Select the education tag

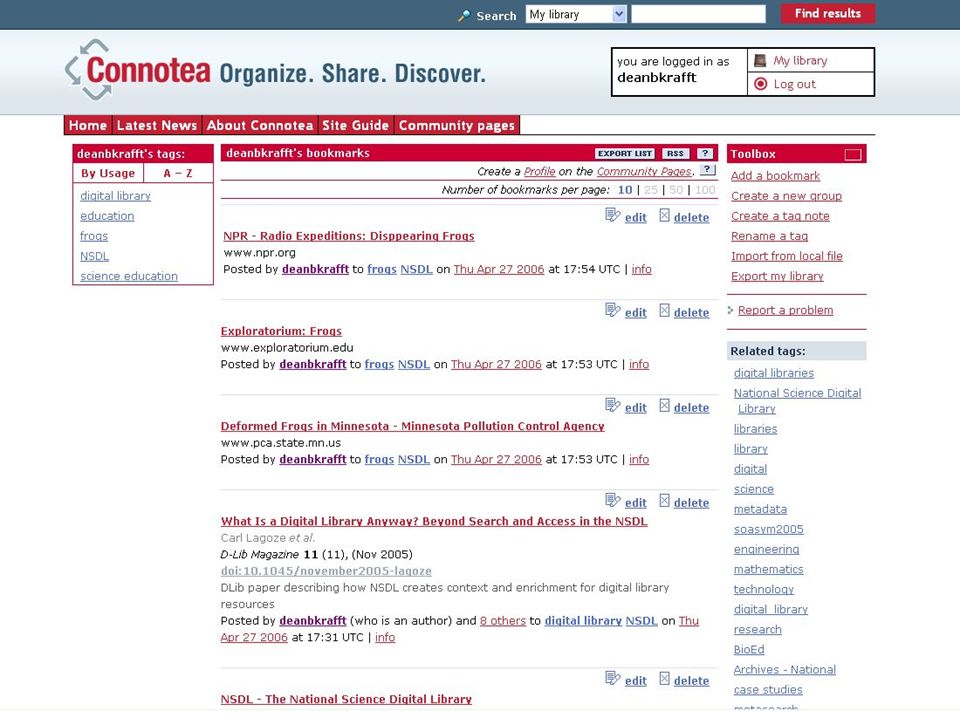(x=107, y=216)
